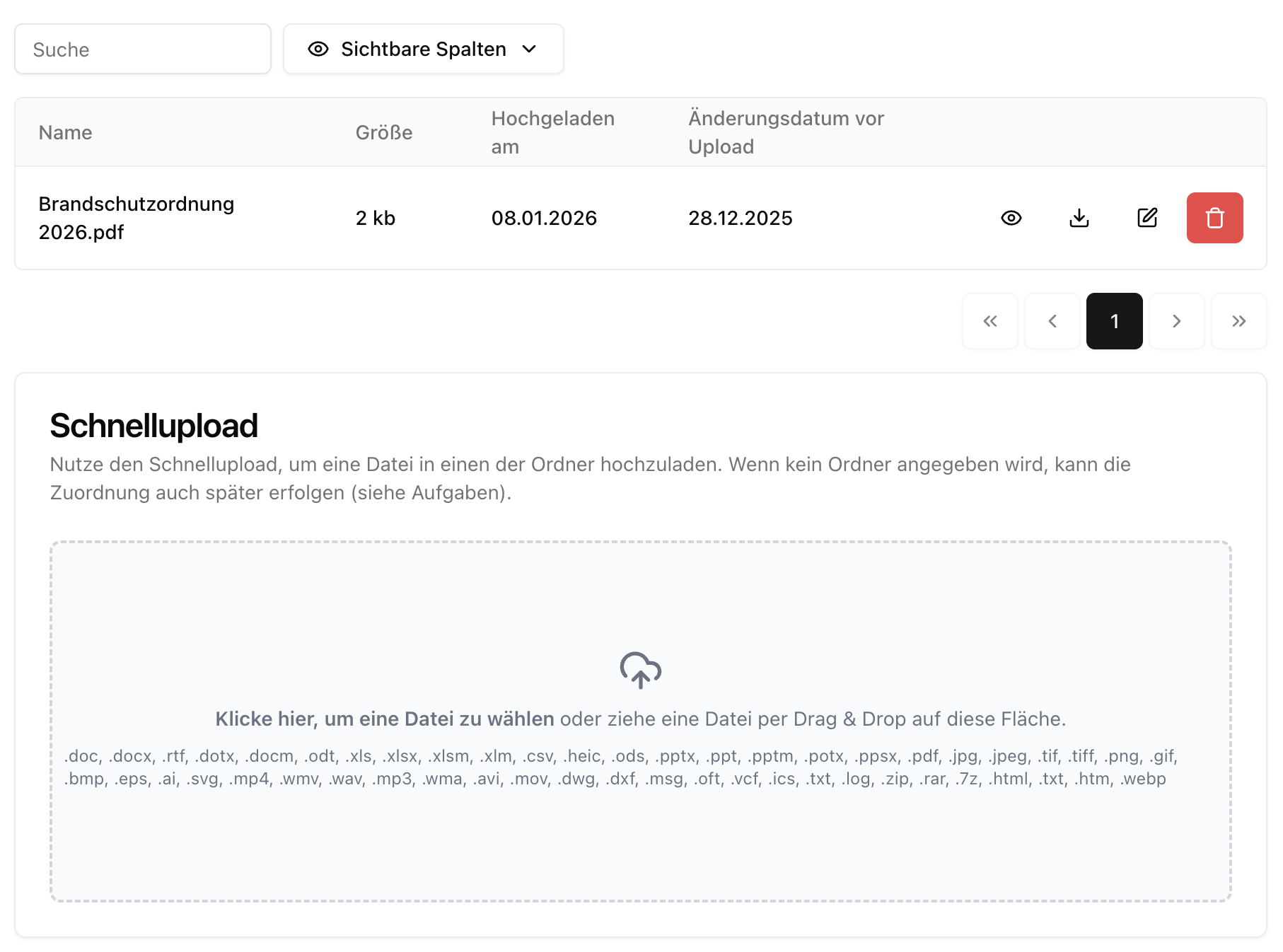Jump to the last page with the double-right arrow

tap(1238, 321)
